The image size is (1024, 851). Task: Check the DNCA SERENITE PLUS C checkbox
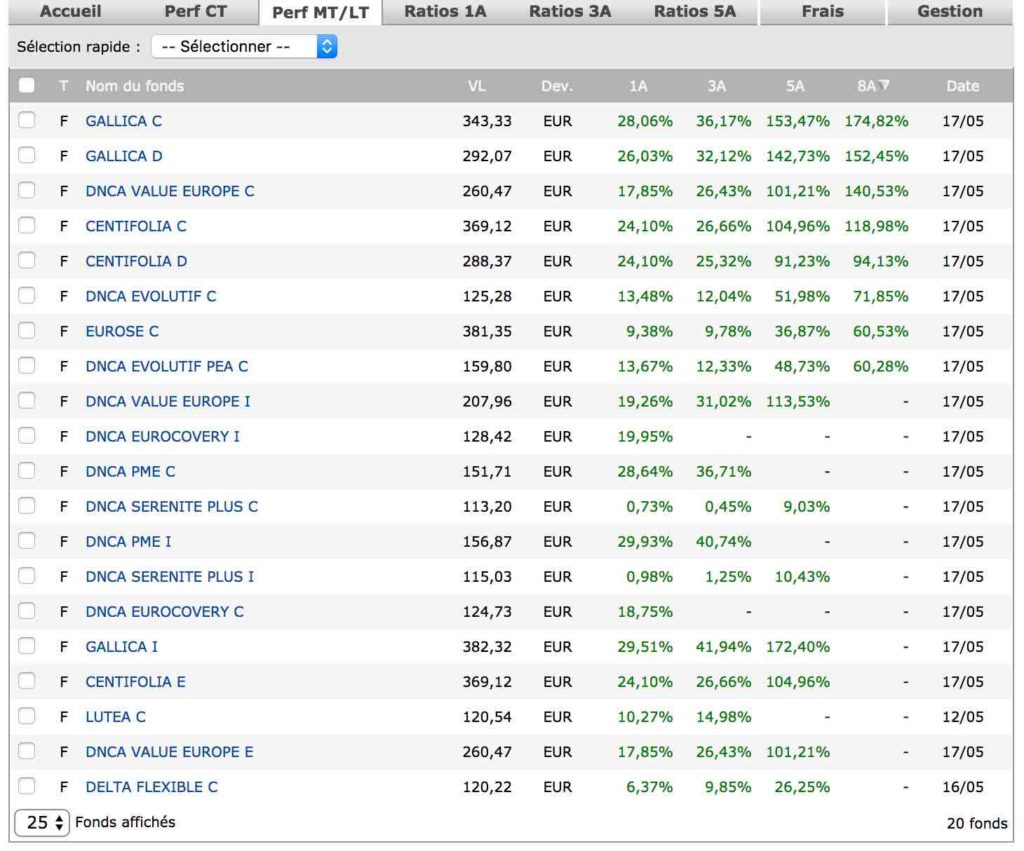pyautogui.click(x=27, y=506)
